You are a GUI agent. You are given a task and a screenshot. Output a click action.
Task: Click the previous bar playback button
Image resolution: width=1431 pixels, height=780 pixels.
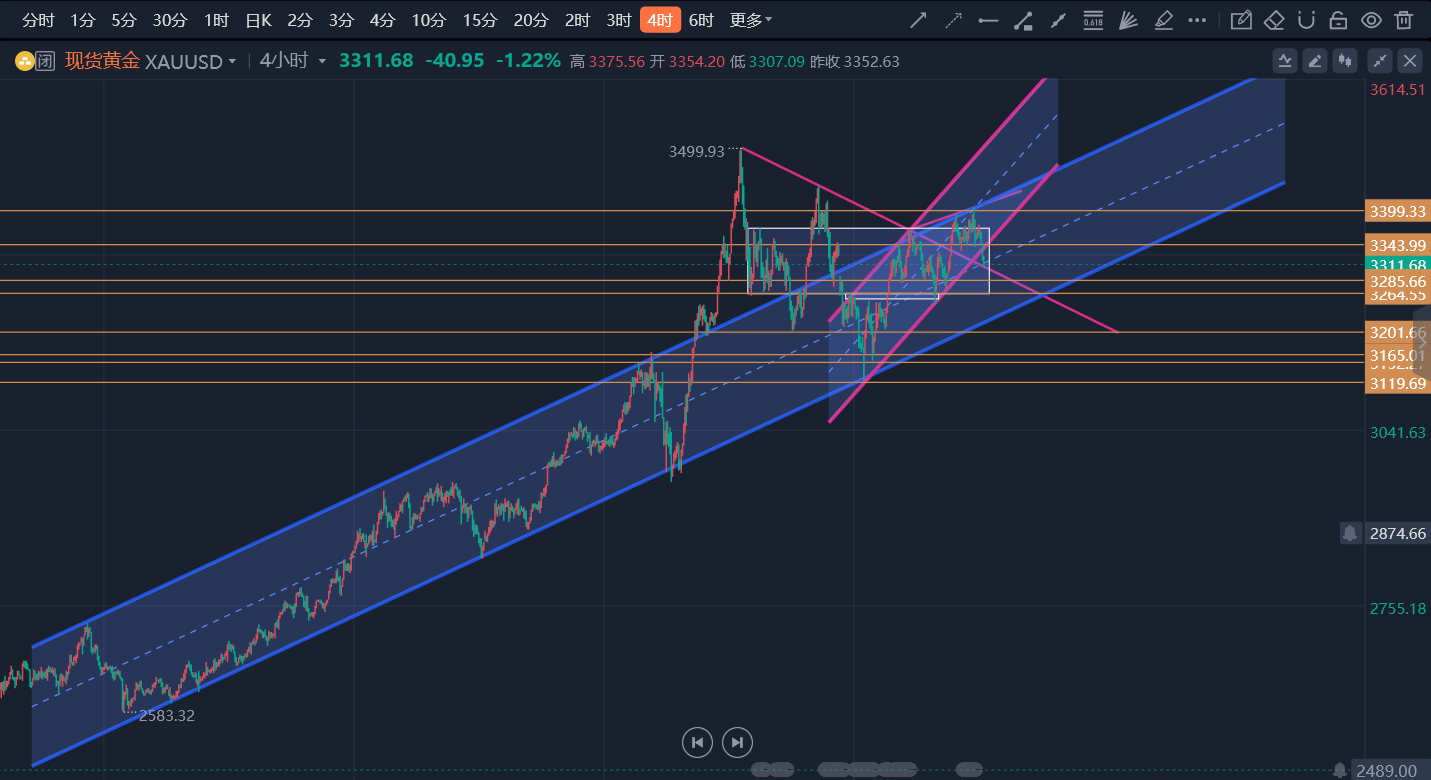click(x=697, y=742)
